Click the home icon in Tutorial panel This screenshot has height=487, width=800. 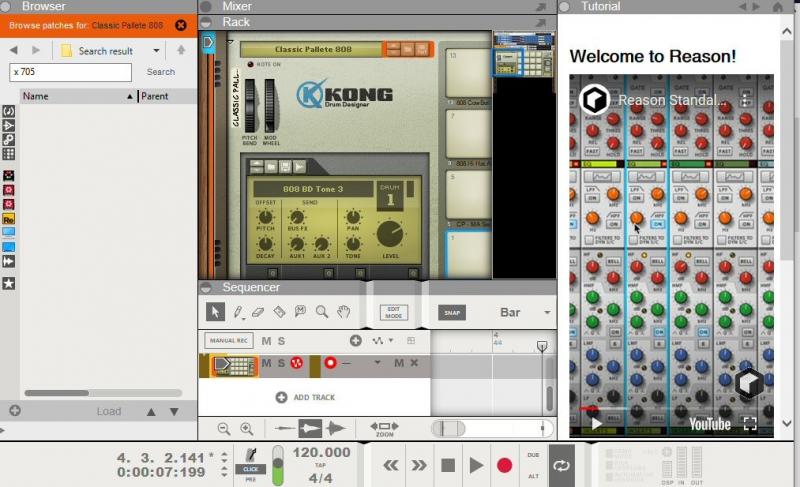[x=777, y=7]
